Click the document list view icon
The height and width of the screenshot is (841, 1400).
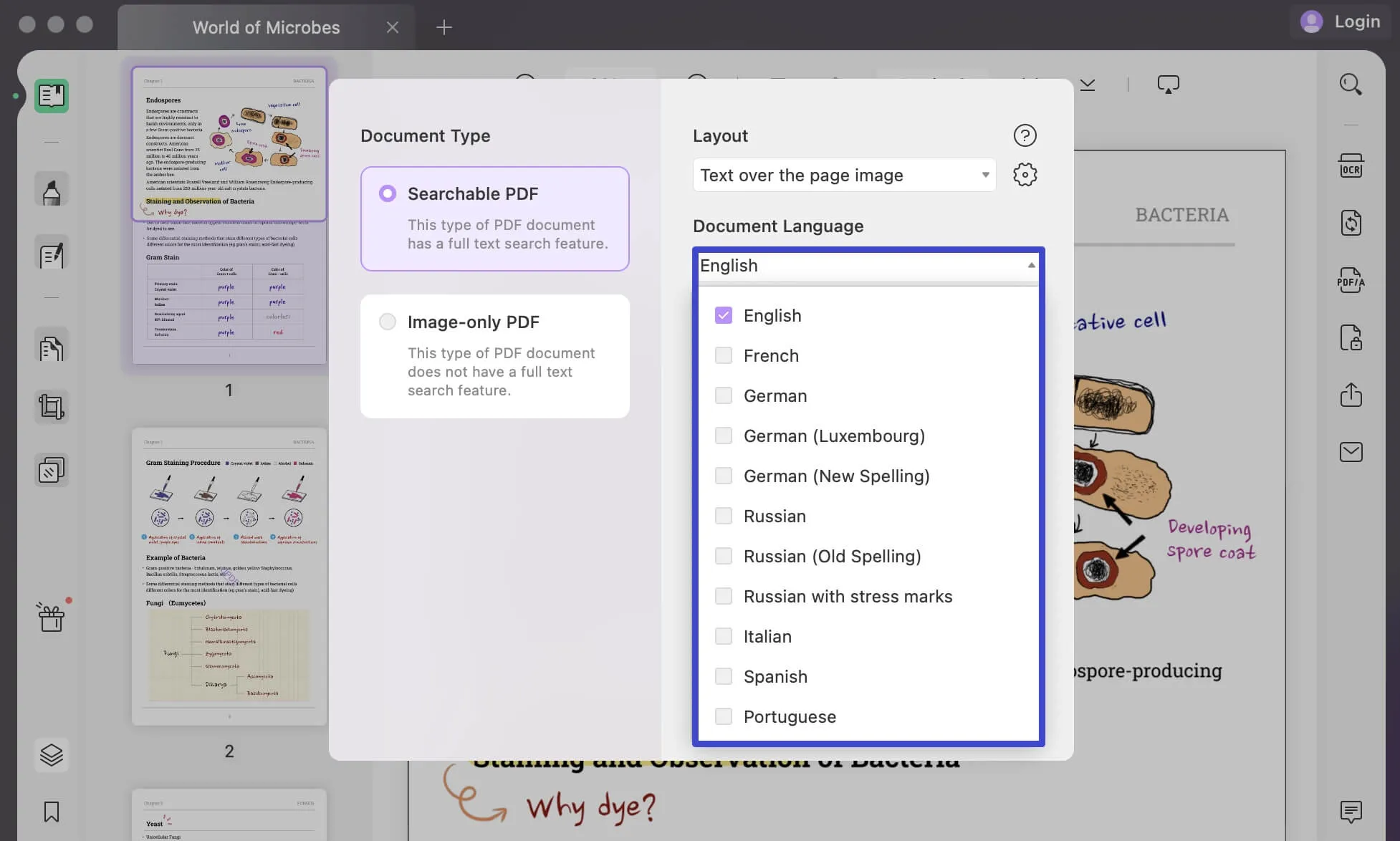point(52,96)
